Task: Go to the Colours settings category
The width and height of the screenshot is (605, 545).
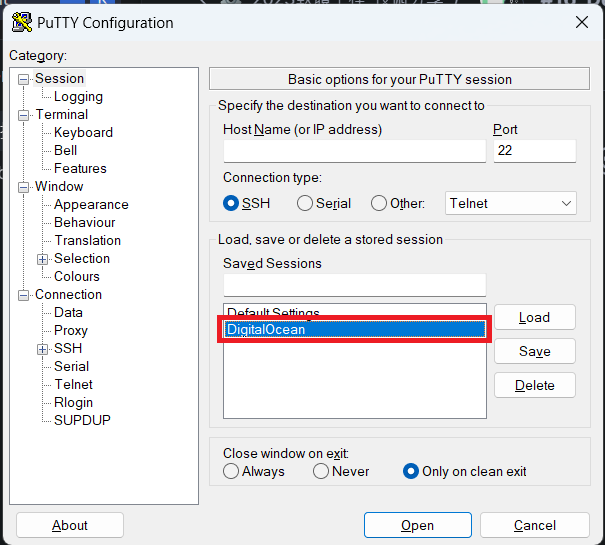Action: (x=77, y=277)
